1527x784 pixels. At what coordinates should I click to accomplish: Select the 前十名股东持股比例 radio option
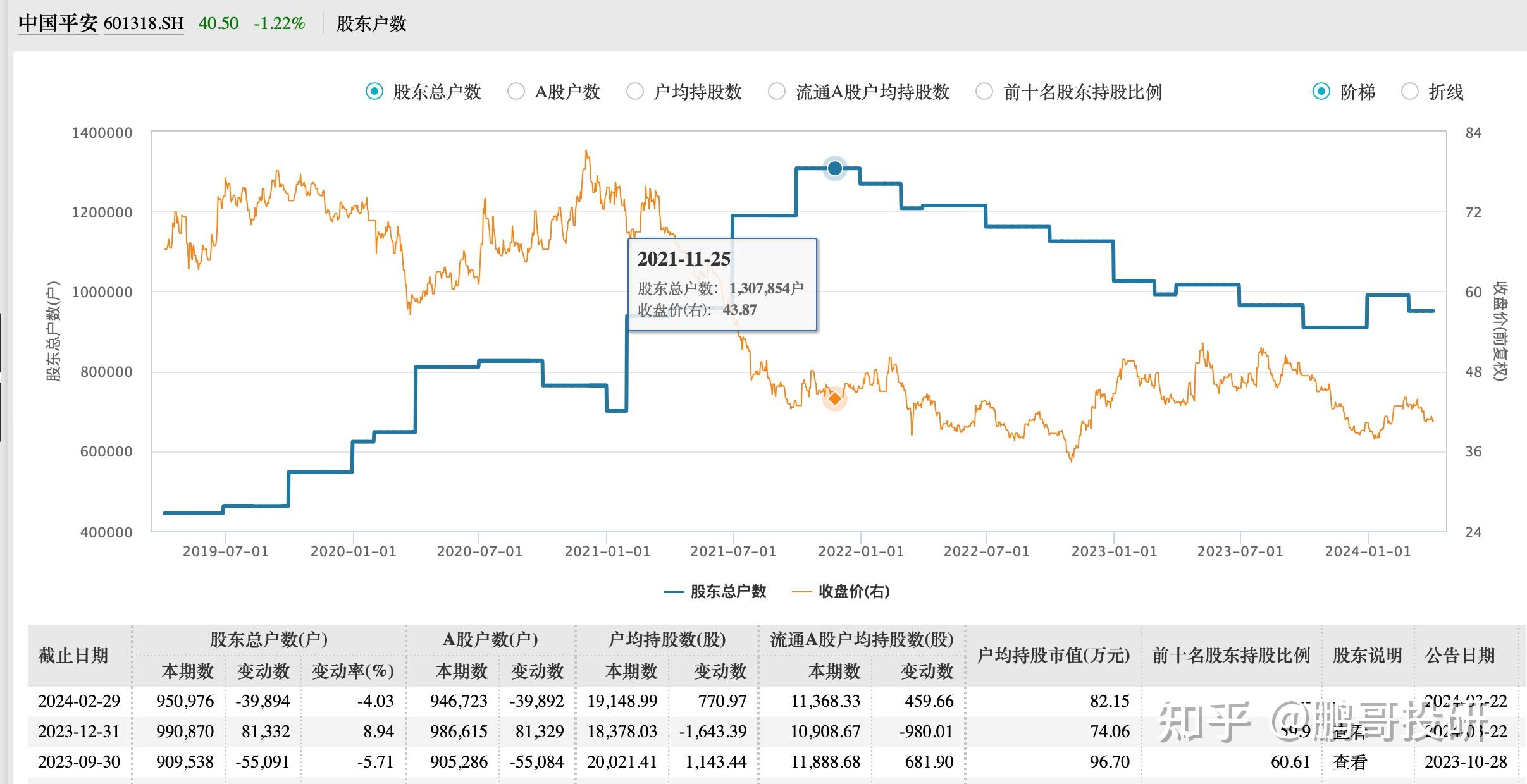tap(984, 92)
